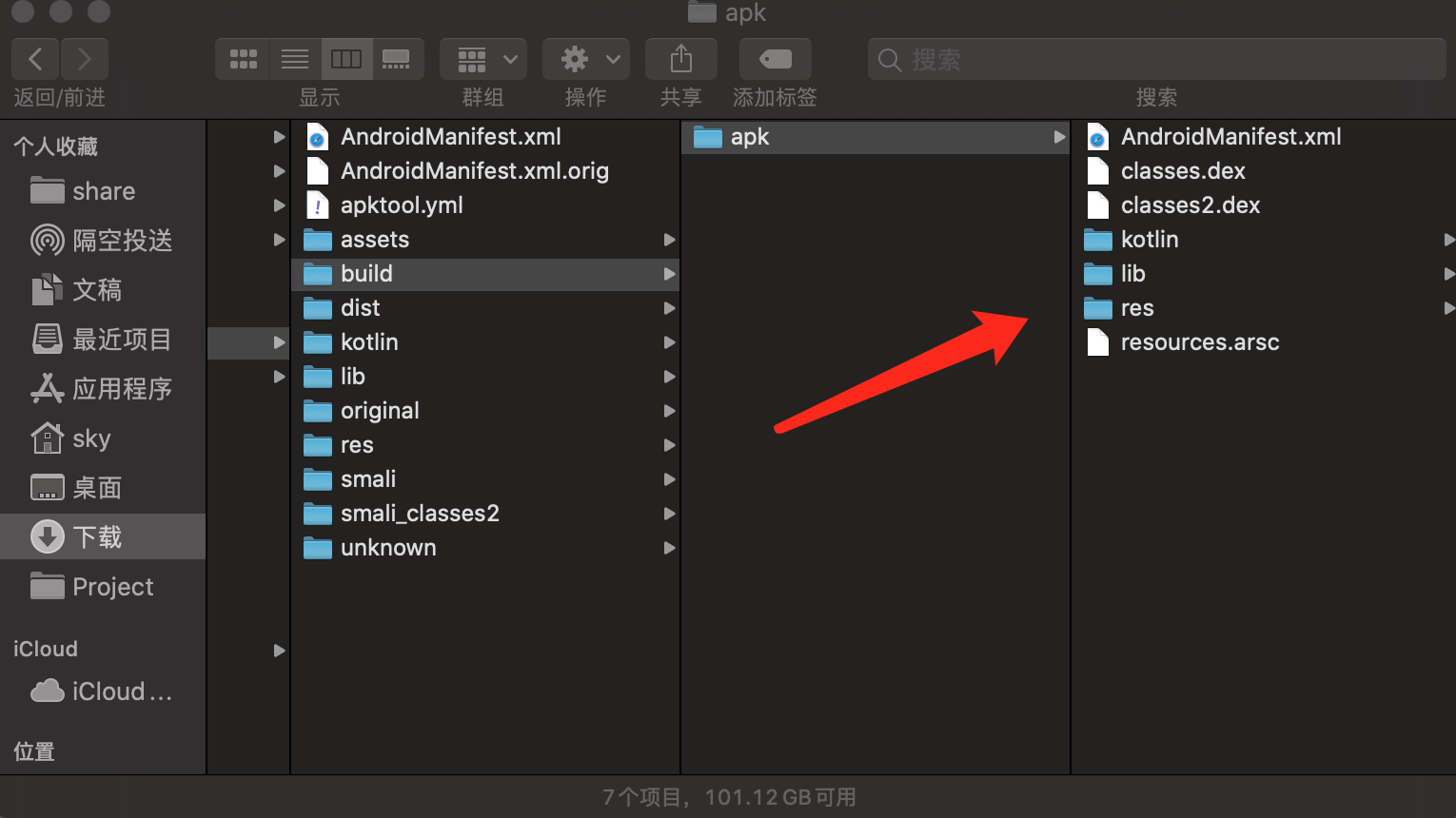Select the unknown folder
The height and width of the screenshot is (818, 1456).
[485, 548]
